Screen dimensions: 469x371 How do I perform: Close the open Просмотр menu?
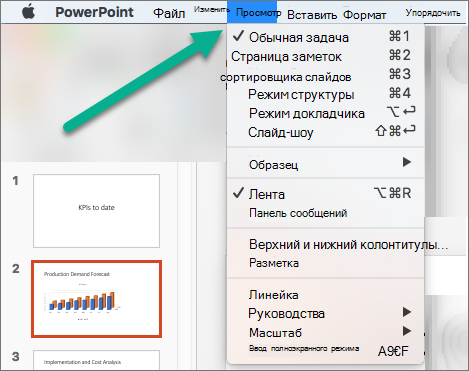point(252,12)
